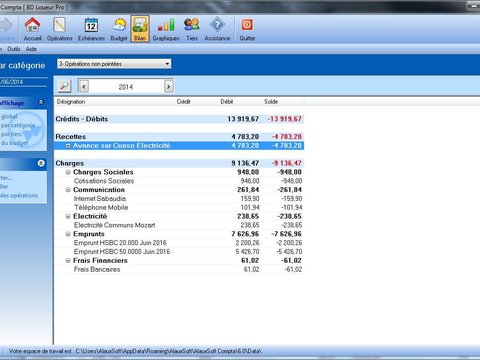Select Emprunt HSBC 20.000 Juin 2016 row
This screenshot has height=360, width=480.
pos(179,243)
